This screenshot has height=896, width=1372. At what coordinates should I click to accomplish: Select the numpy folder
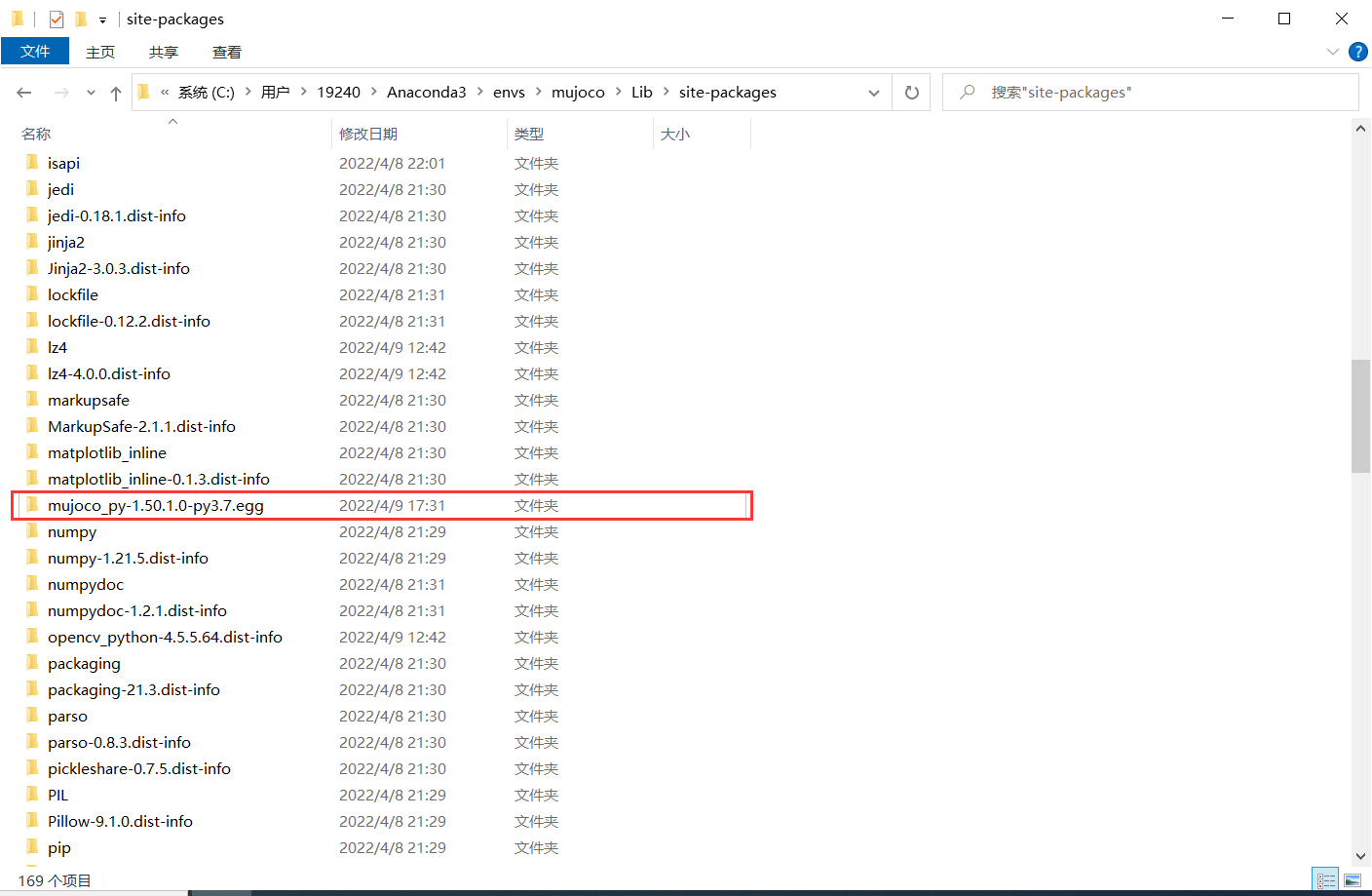(x=72, y=531)
